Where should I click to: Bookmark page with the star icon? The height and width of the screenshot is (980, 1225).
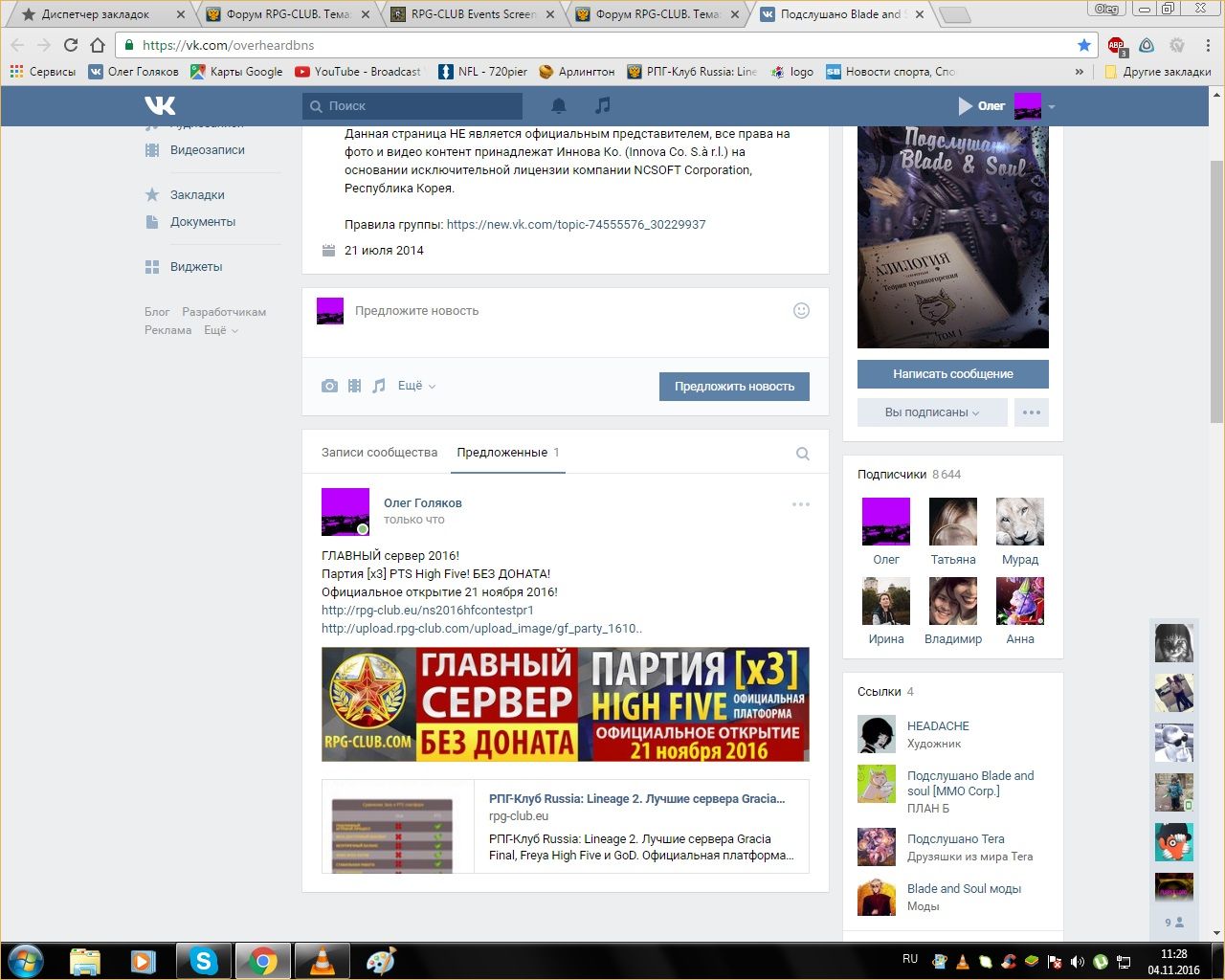tap(1083, 45)
